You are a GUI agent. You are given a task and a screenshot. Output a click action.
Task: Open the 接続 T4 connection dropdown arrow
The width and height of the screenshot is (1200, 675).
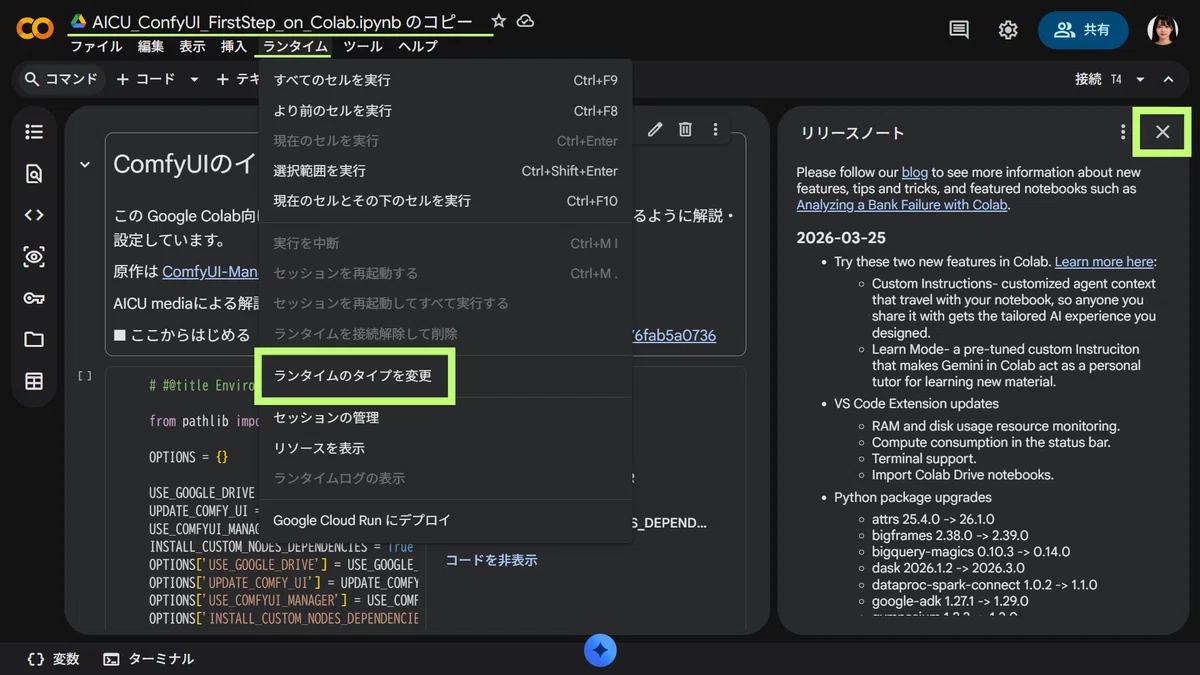tap(1140, 79)
